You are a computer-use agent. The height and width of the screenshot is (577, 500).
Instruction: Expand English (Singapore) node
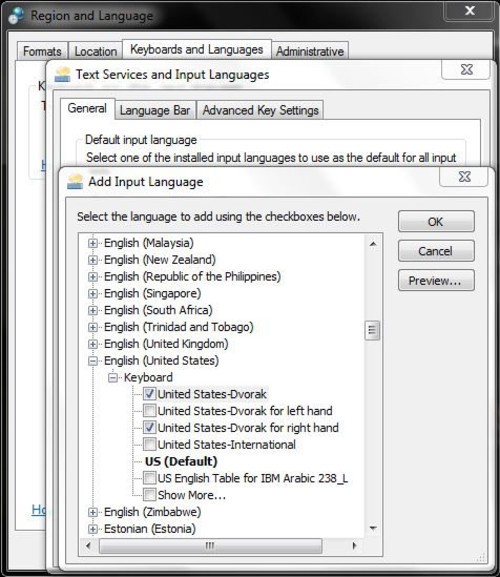[x=93, y=294]
